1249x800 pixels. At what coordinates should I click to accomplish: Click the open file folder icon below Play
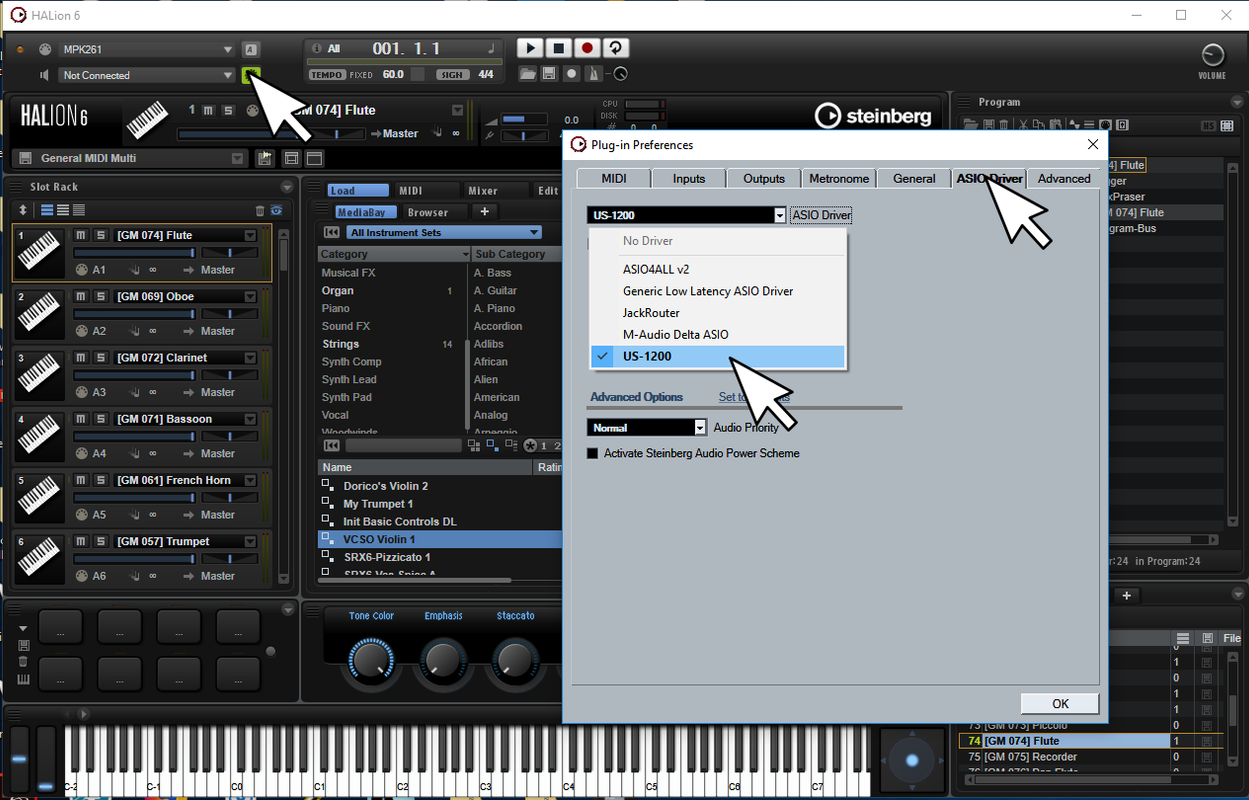click(528, 74)
